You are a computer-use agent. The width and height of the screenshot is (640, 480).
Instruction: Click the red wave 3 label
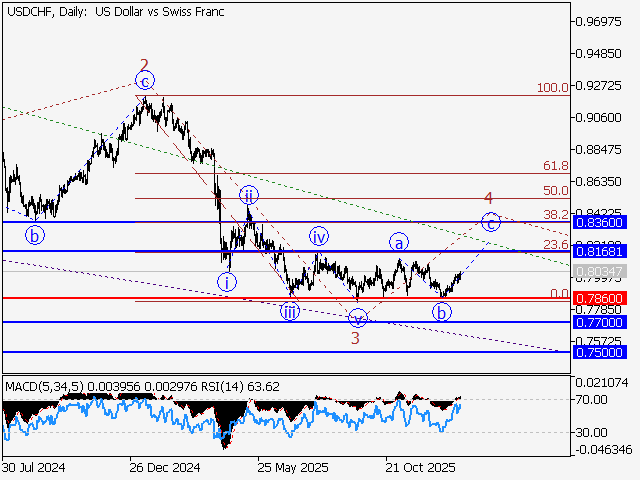click(354, 338)
